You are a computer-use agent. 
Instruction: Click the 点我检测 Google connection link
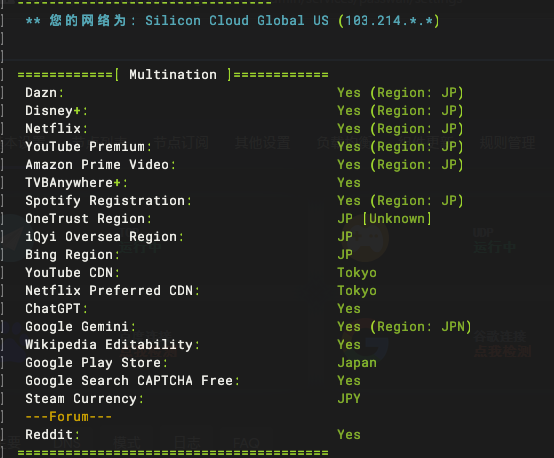point(502,351)
